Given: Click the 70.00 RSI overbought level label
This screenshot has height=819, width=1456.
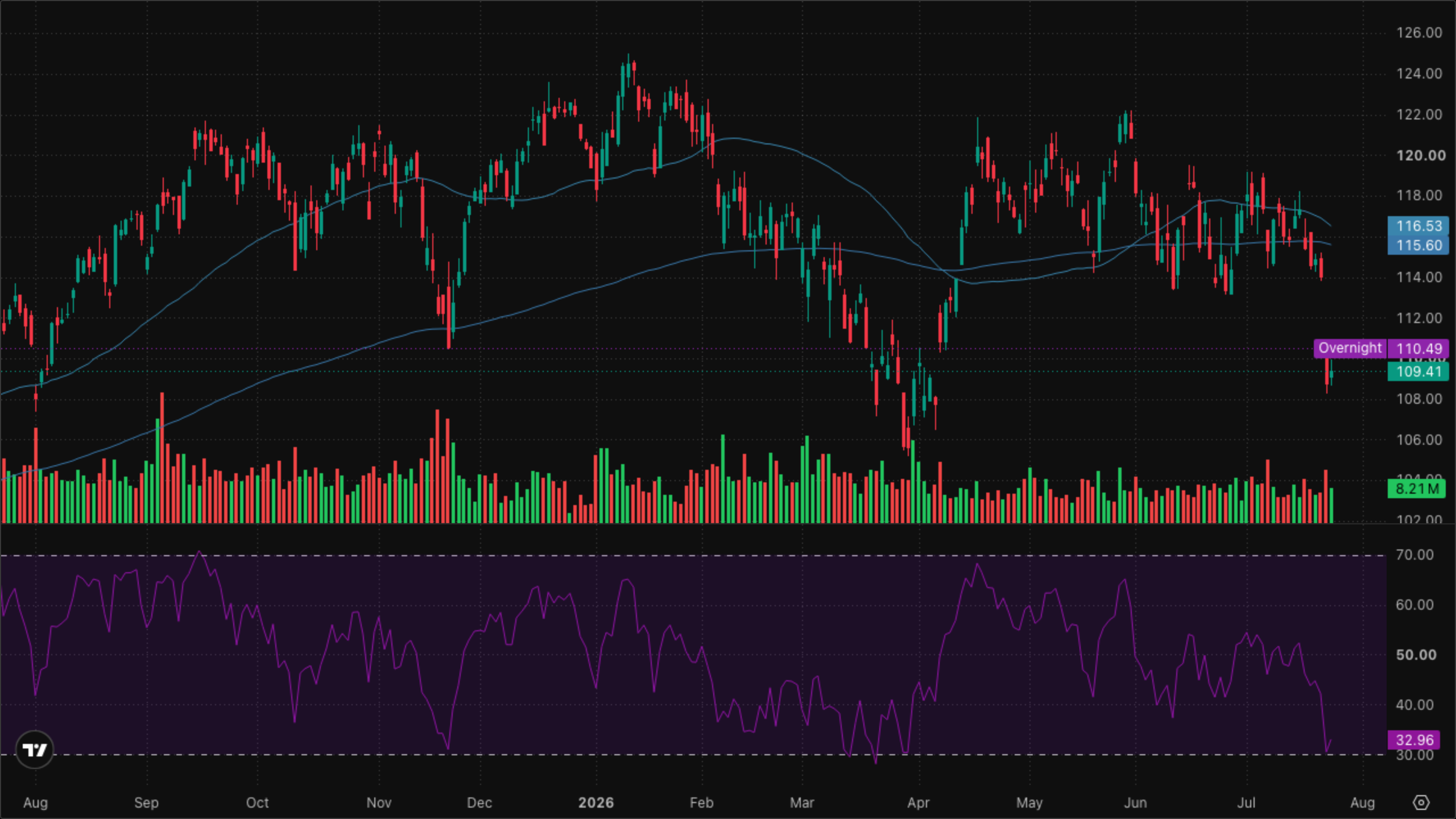Looking at the screenshot, I should 1414,555.
